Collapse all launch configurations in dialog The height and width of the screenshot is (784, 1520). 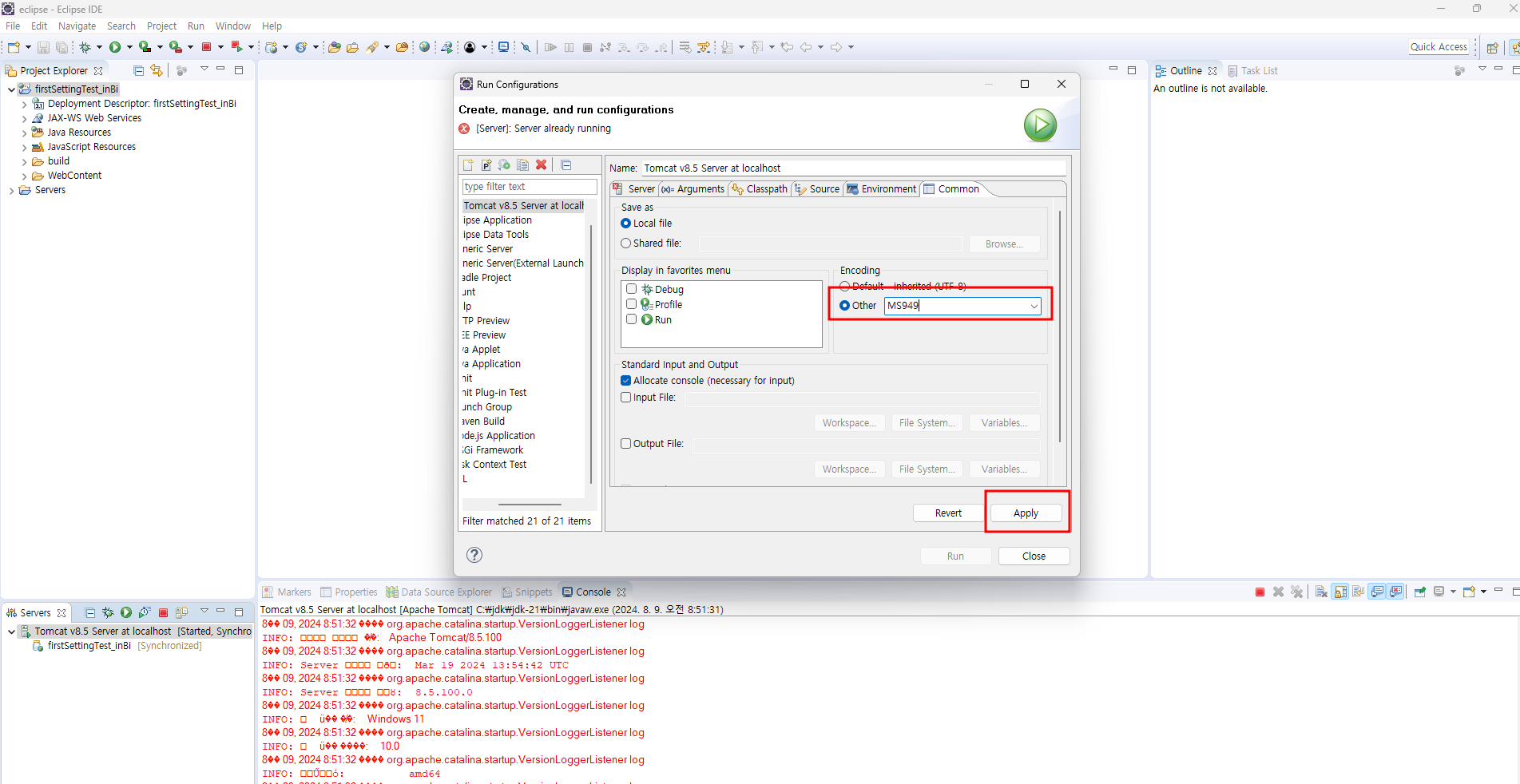coord(566,165)
